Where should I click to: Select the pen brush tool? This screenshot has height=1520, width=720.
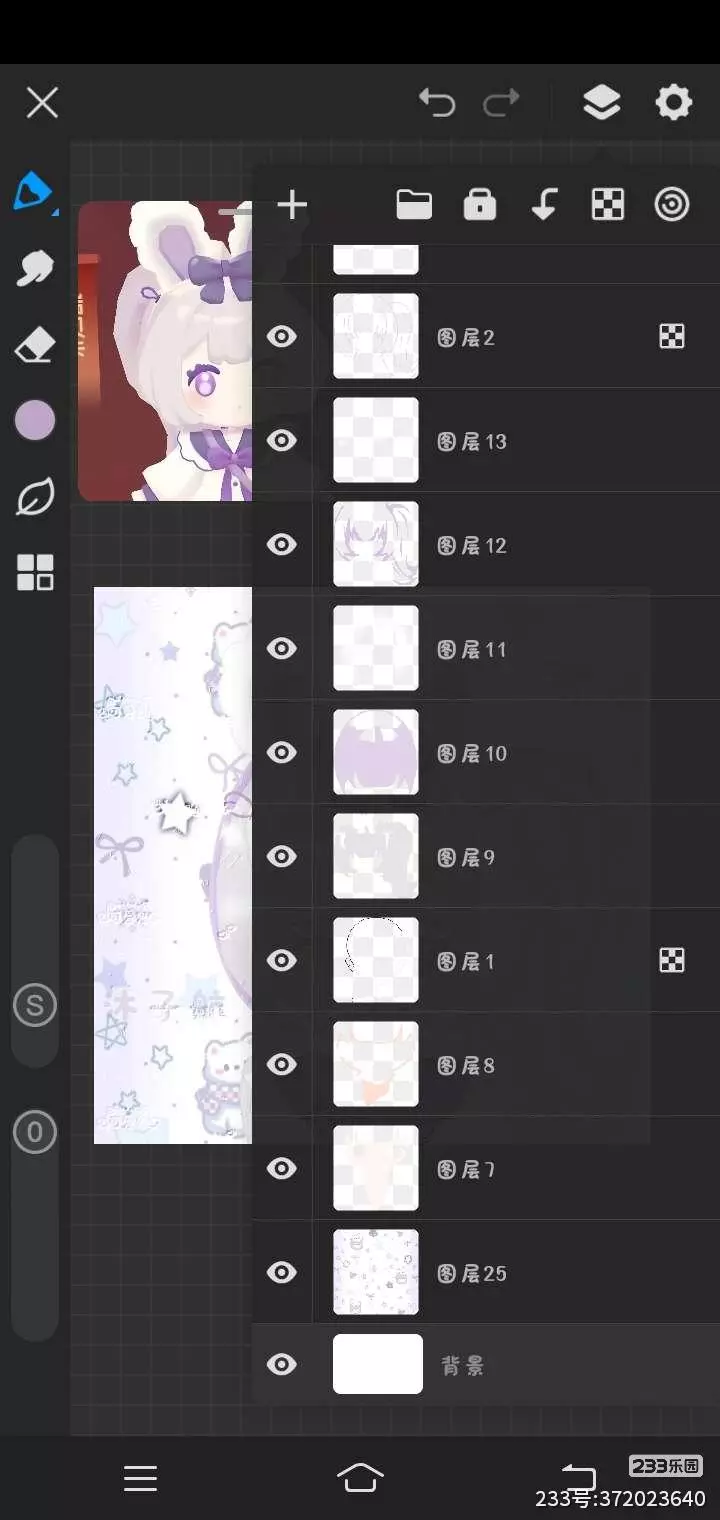tap(33, 191)
